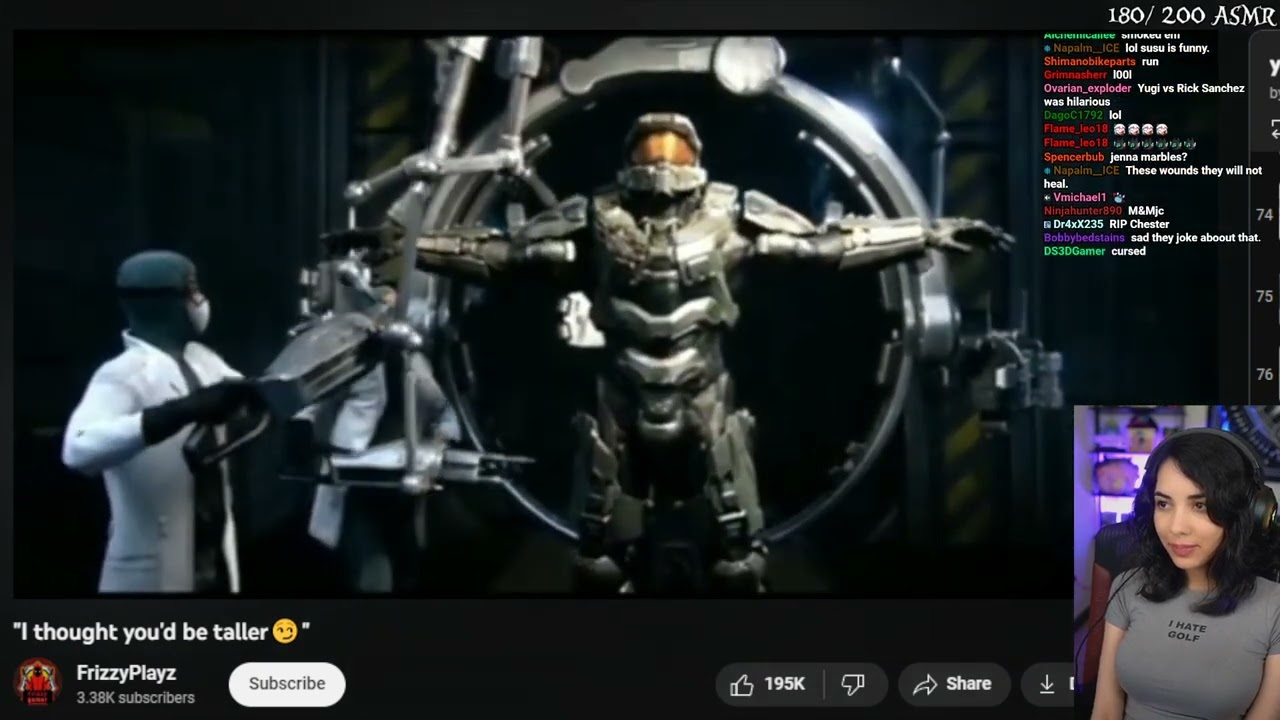This screenshot has height=720, width=1280.
Task: Select chat user DS3DGamer
Action: click(1075, 251)
